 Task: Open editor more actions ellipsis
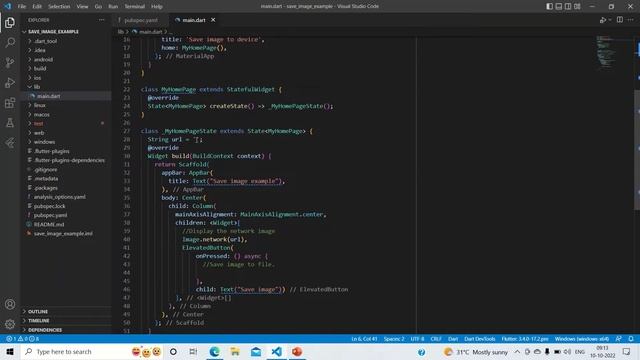tap(631, 20)
